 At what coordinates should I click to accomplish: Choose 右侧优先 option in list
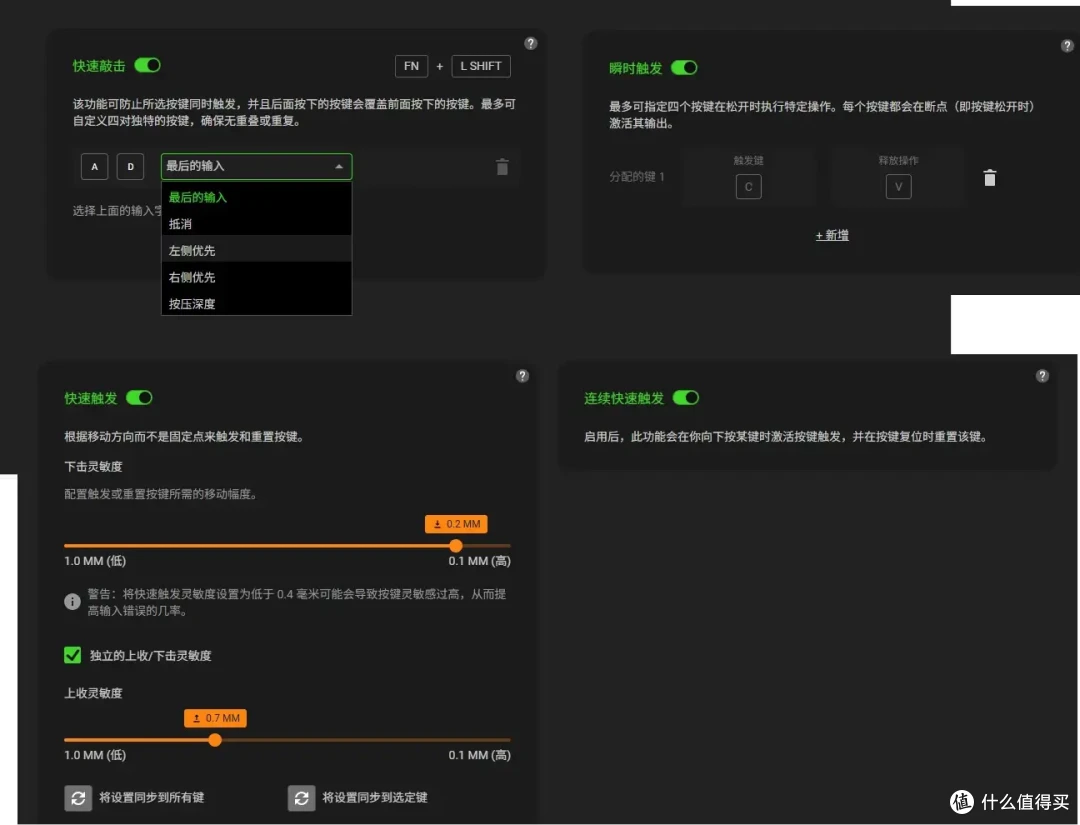(256, 277)
